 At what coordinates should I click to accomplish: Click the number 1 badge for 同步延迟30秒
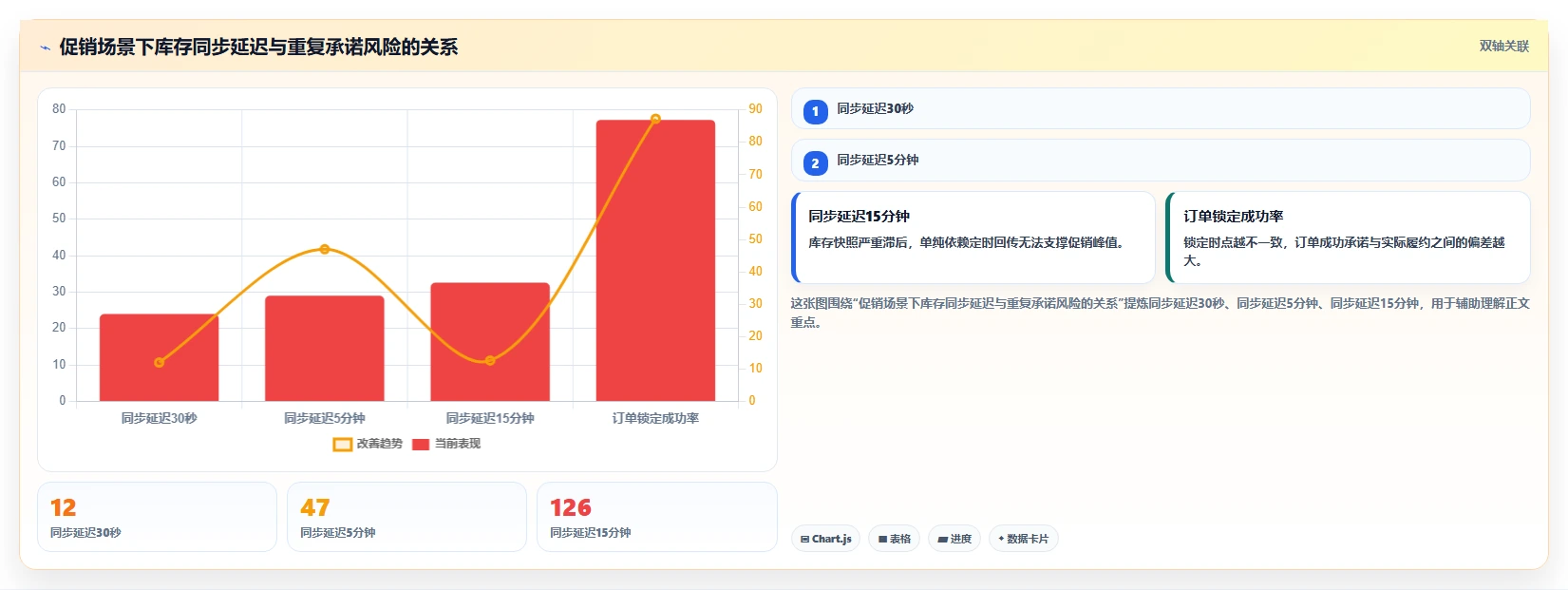tap(815, 111)
